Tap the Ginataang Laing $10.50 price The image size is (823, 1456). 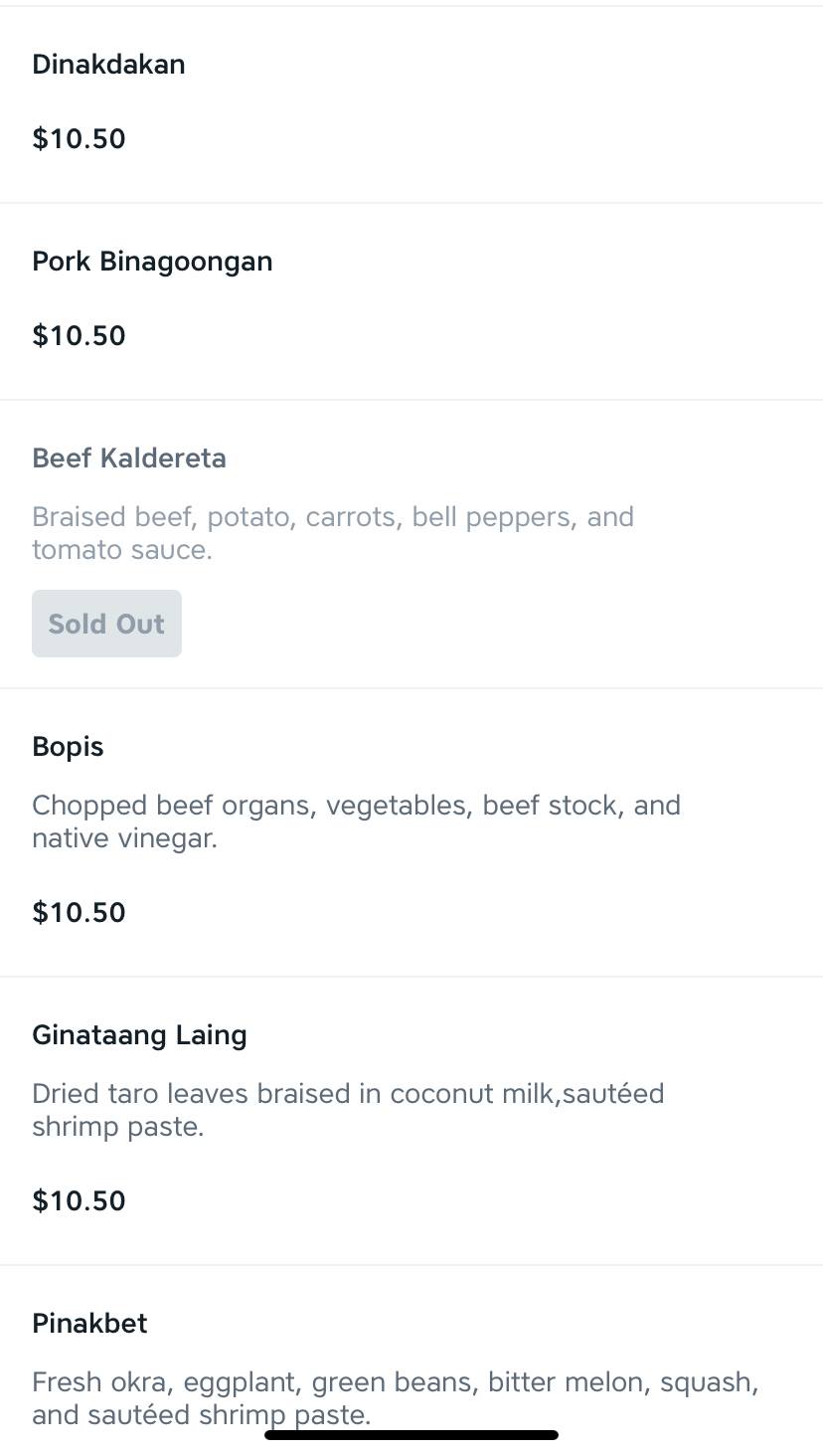(x=79, y=1200)
